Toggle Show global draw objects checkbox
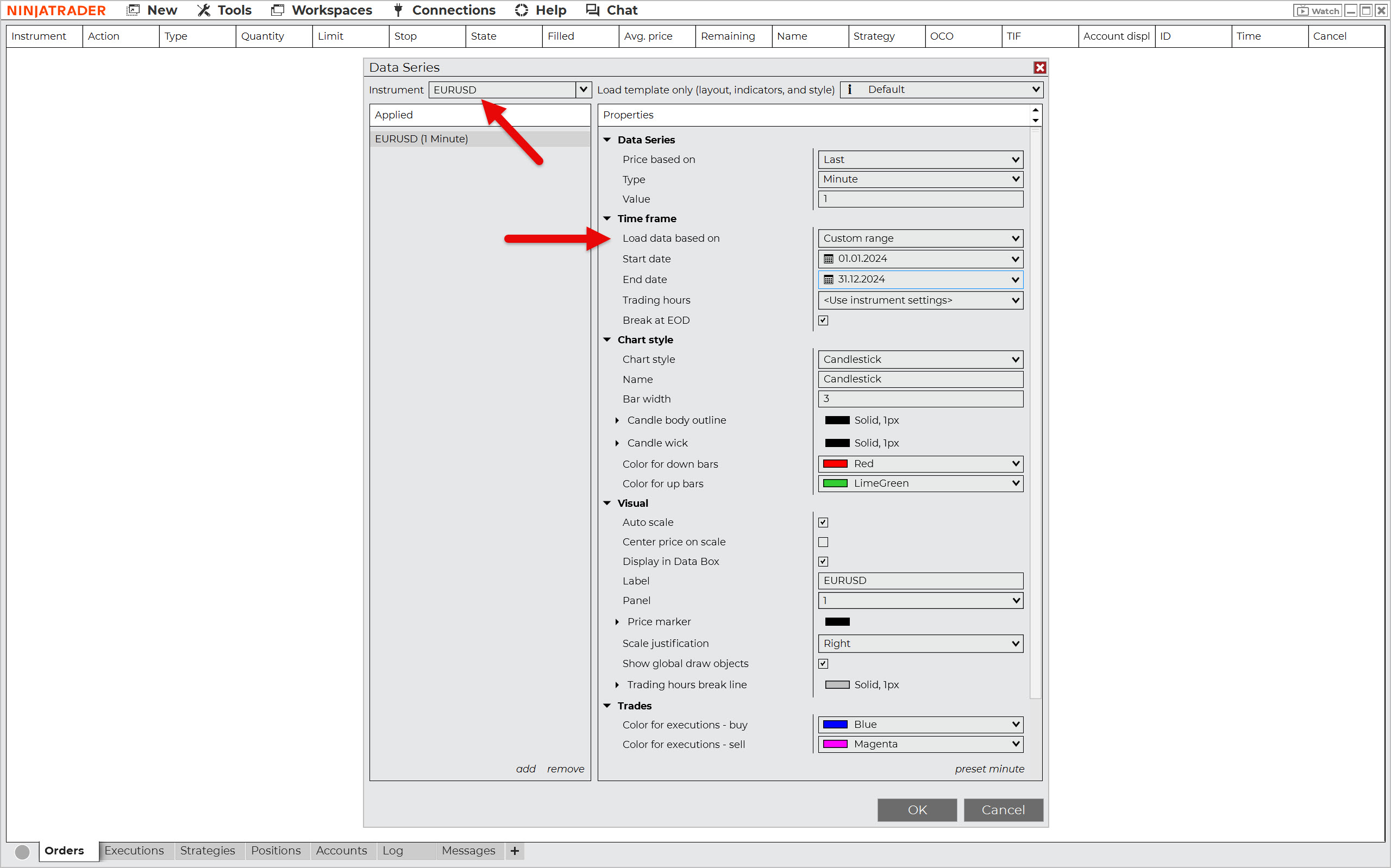1391x868 pixels. (x=823, y=664)
